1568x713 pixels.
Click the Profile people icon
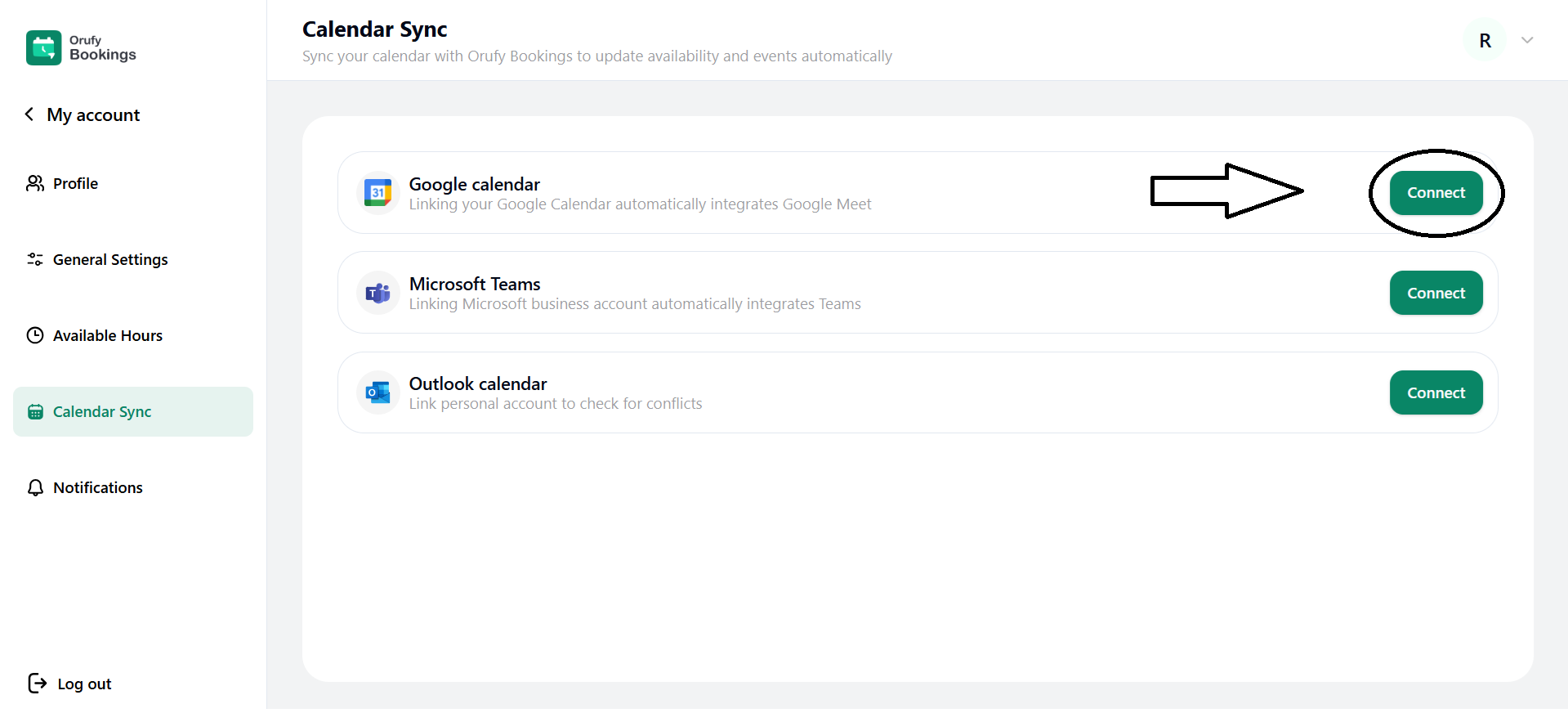click(x=35, y=183)
